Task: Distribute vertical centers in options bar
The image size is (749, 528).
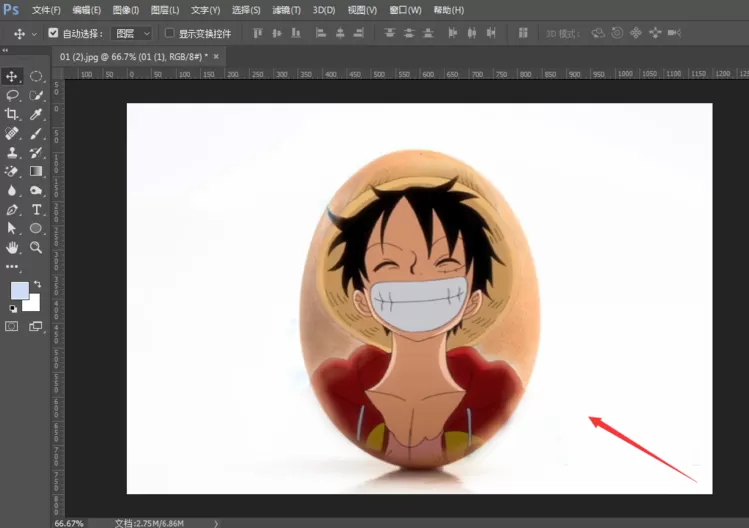Action: [x=409, y=33]
